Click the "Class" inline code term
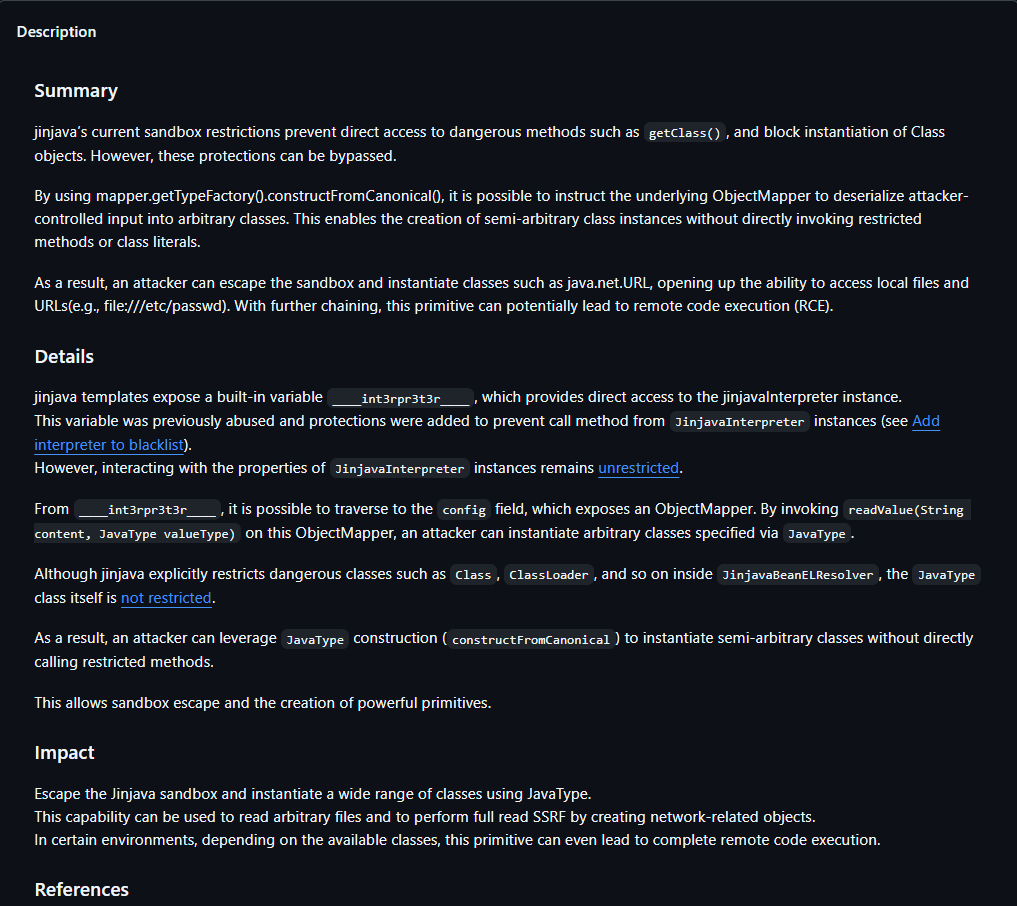The height and width of the screenshot is (906, 1017). click(473, 575)
